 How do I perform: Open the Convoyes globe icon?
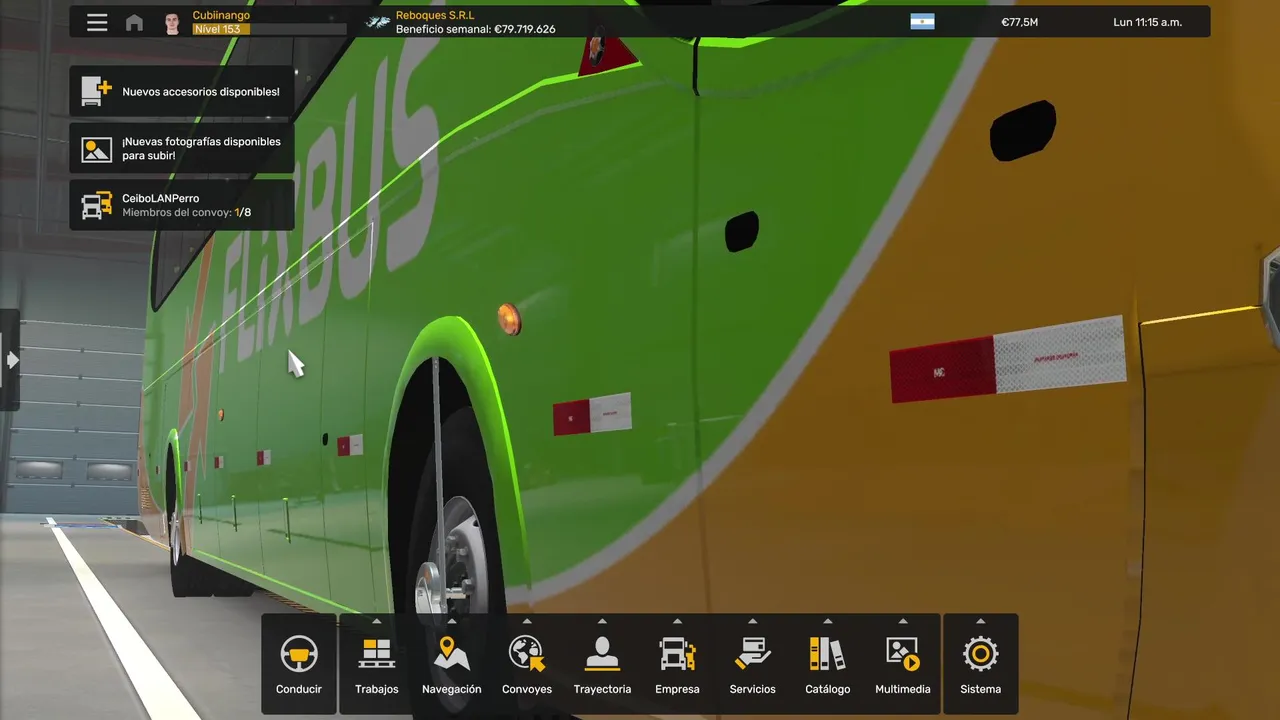(527, 654)
